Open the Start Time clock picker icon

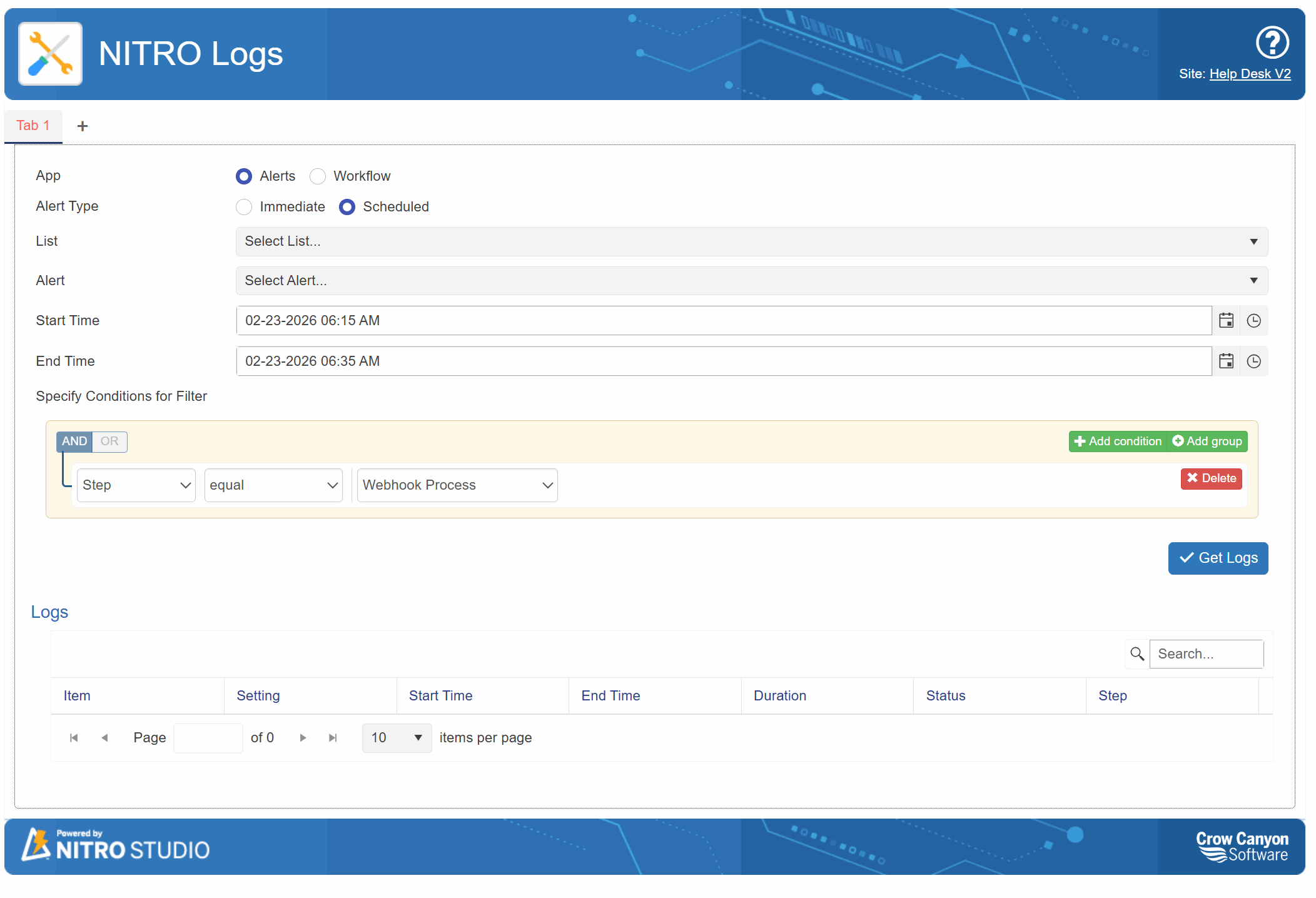tap(1254, 320)
